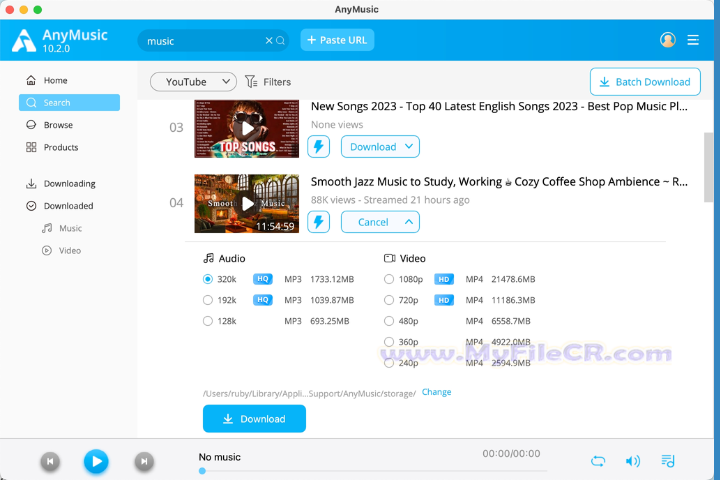Click lightning quick download for Smooth Jazz Music
The height and width of the screenshot is (480, 720).
319,222
